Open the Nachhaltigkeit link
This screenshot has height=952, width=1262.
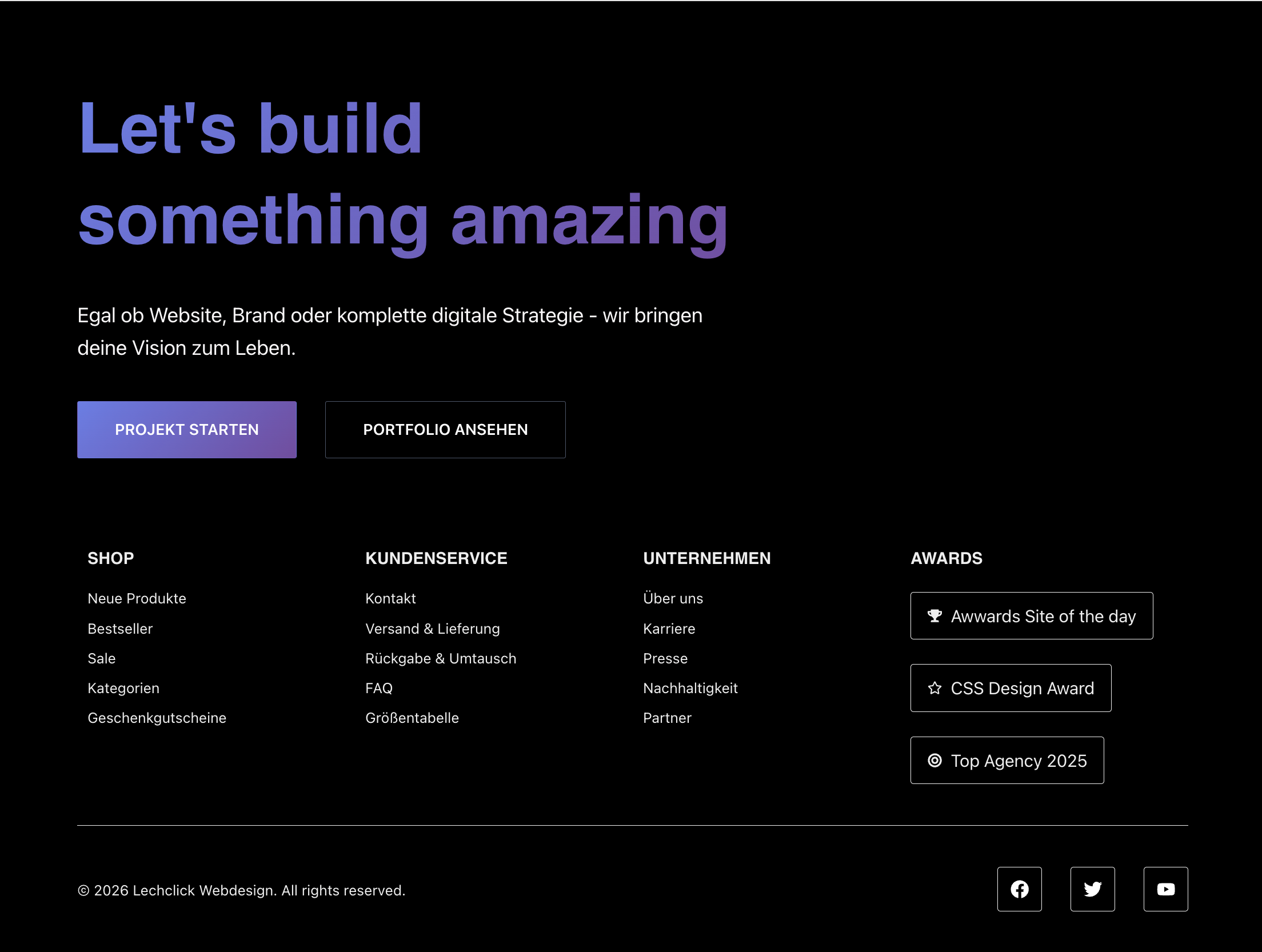pyautogui.click(x=690, y=688)
